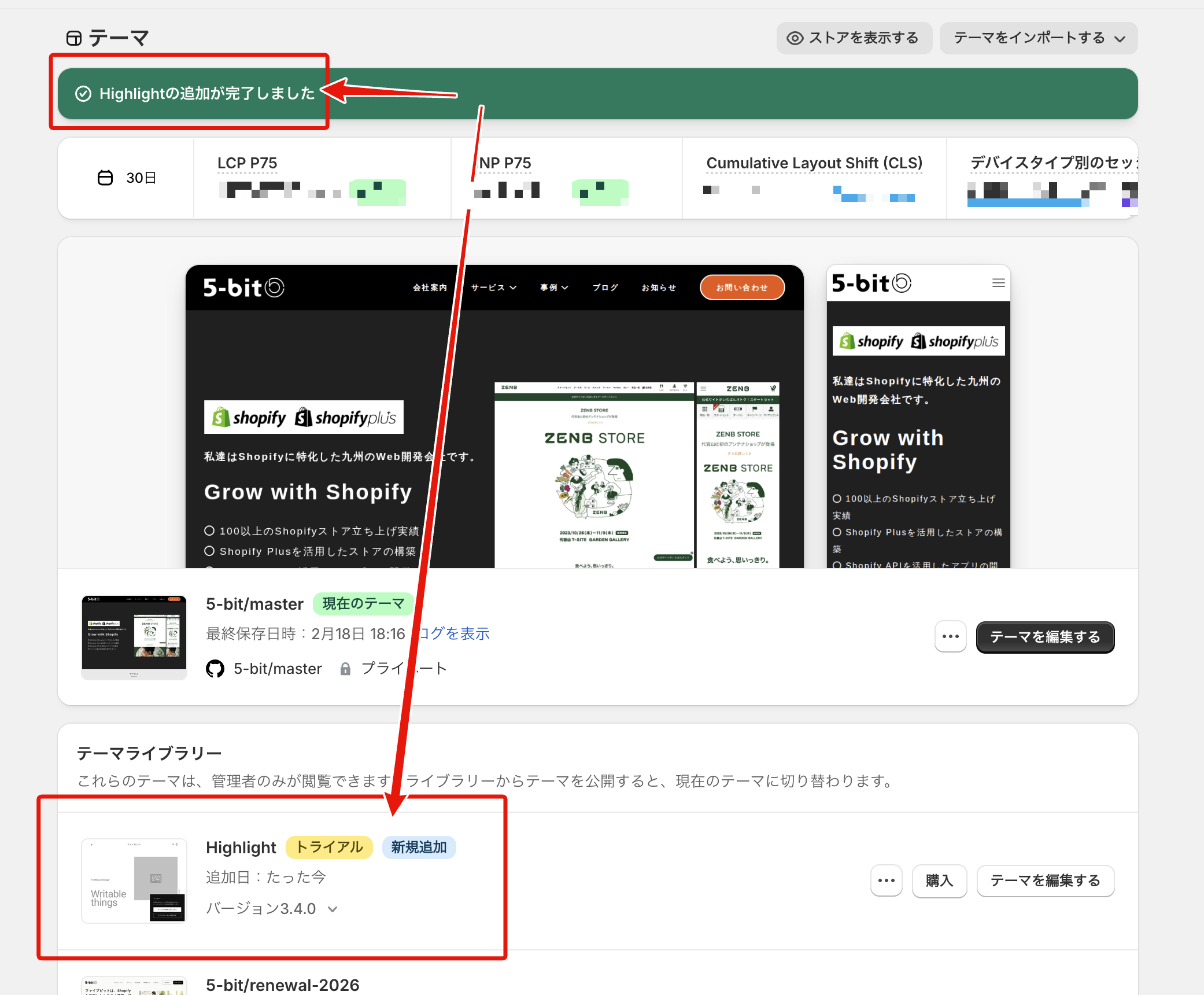
Task: Click the hamburger menu in the mobile preview
Action: coord(998,283)
